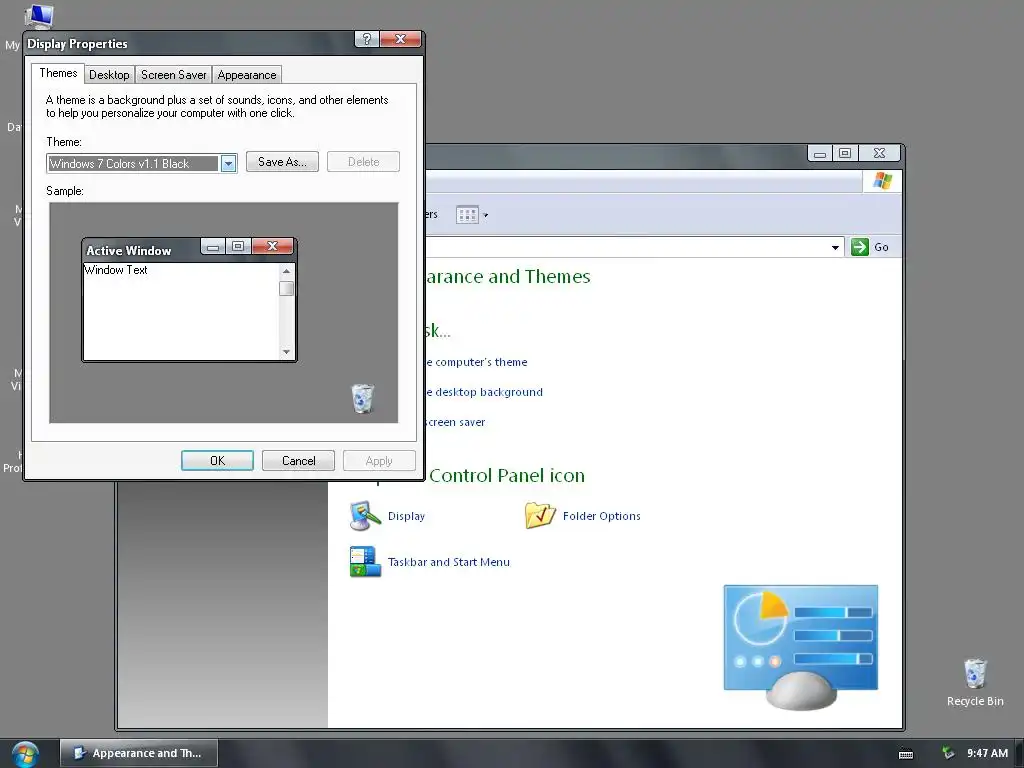The height and width of the screenshot is (768, 1024).
Task: Switch to the Themes tab
Action: coord(58,73)
